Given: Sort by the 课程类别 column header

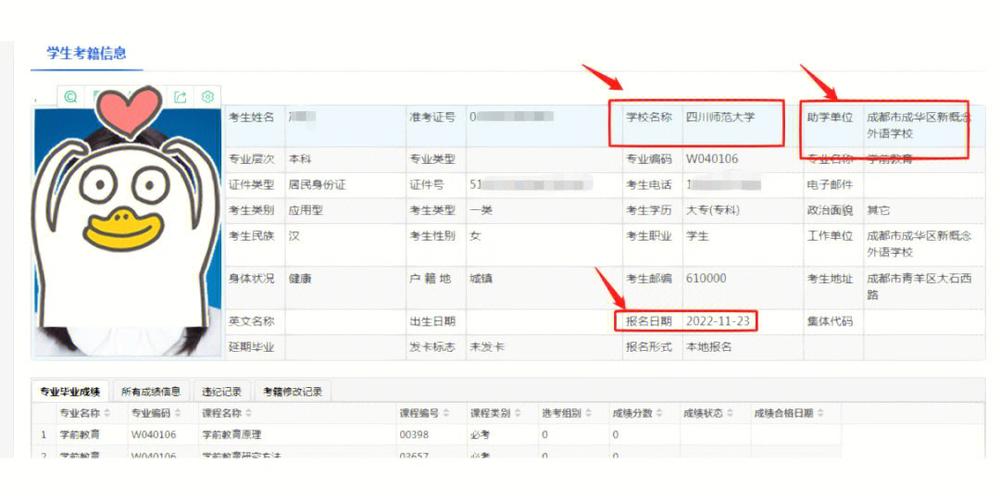Looking at the screenshot, I should [496, 413].
